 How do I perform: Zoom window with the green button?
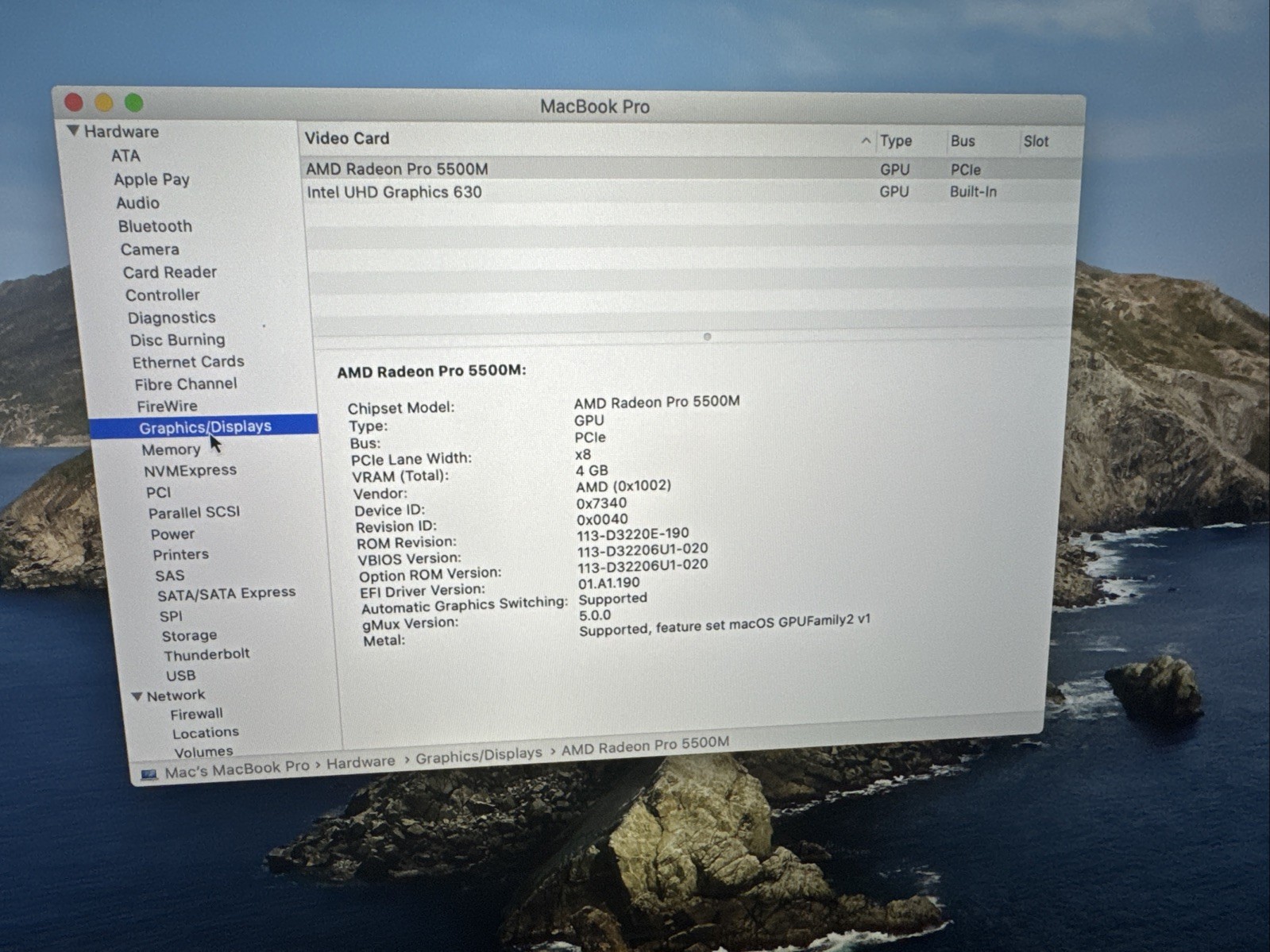click(134, 102)
